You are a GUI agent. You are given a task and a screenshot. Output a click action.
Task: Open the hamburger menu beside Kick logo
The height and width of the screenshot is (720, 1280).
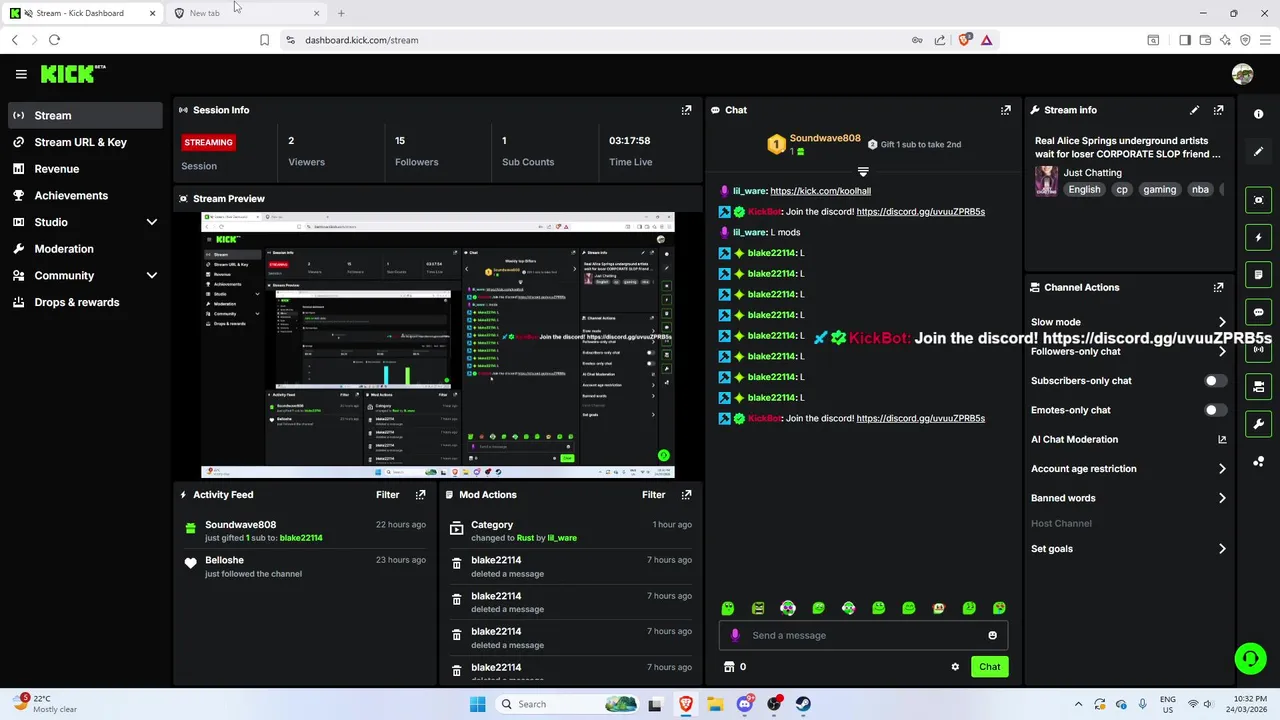[21, 74]
